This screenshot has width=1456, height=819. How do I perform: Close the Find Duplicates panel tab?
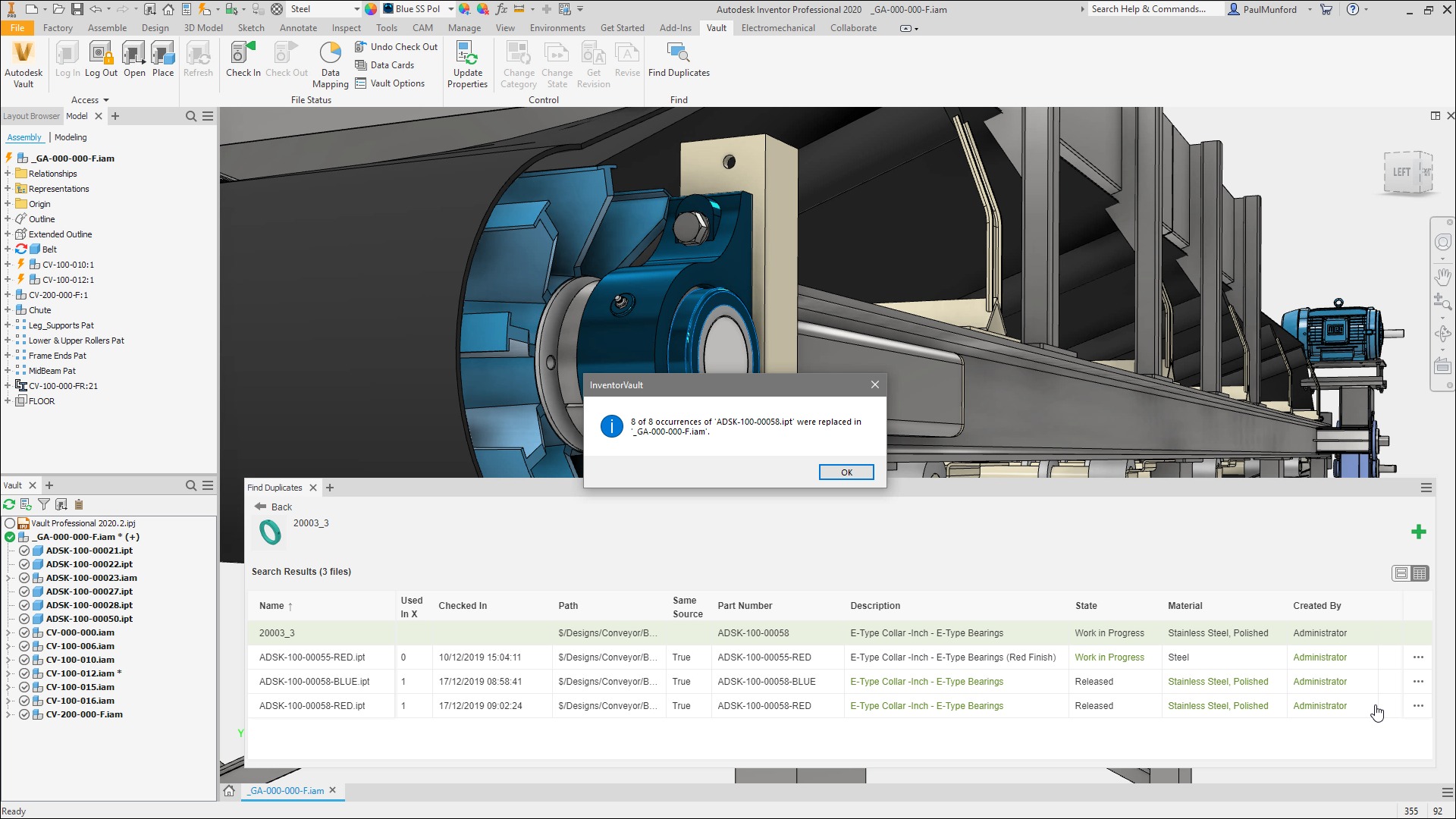click(x=313, y=488)
